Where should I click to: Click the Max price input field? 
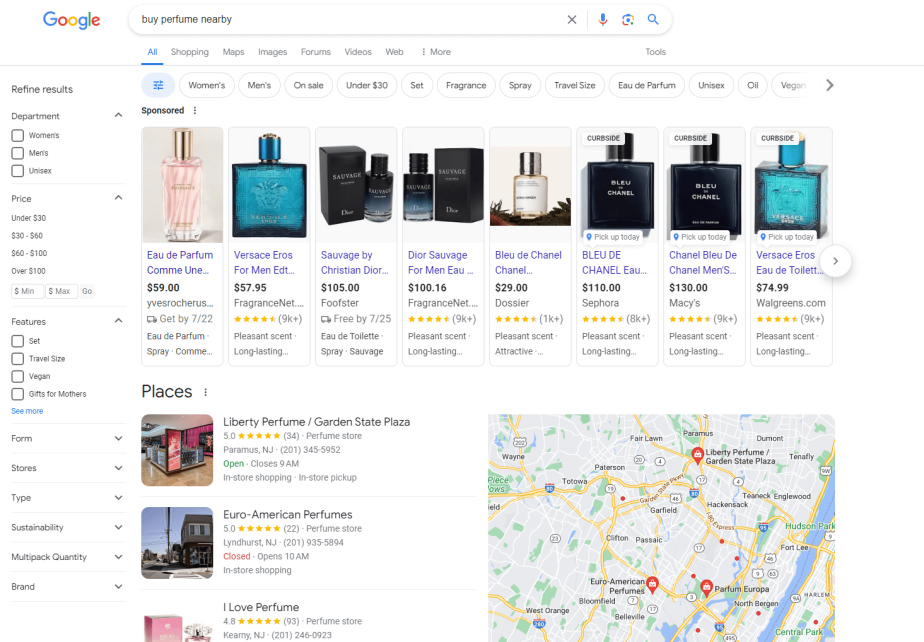click(x=62, y=291)
